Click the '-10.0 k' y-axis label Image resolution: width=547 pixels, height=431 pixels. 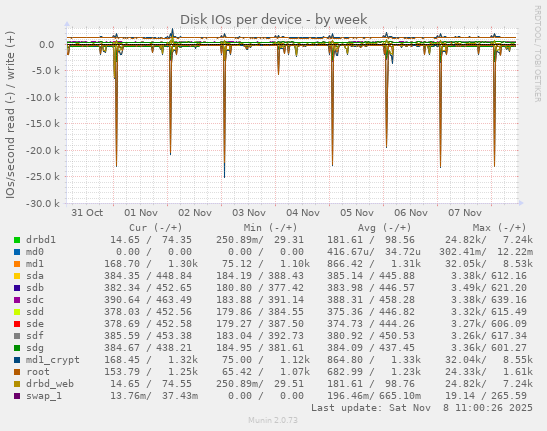click(43, 98)
